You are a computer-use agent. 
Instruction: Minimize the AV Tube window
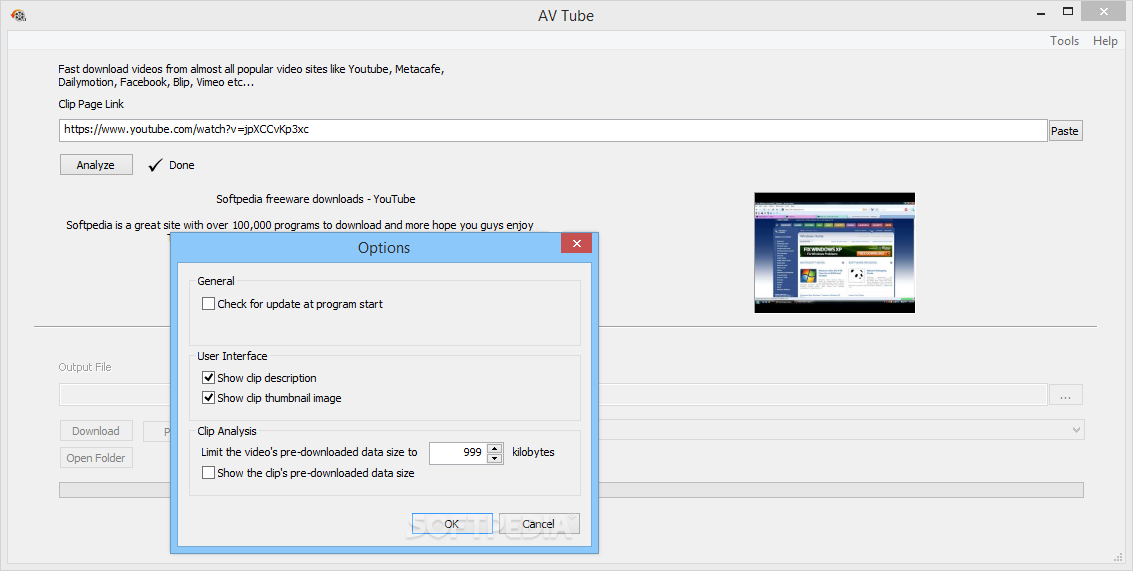click(x=1041, y=12)
